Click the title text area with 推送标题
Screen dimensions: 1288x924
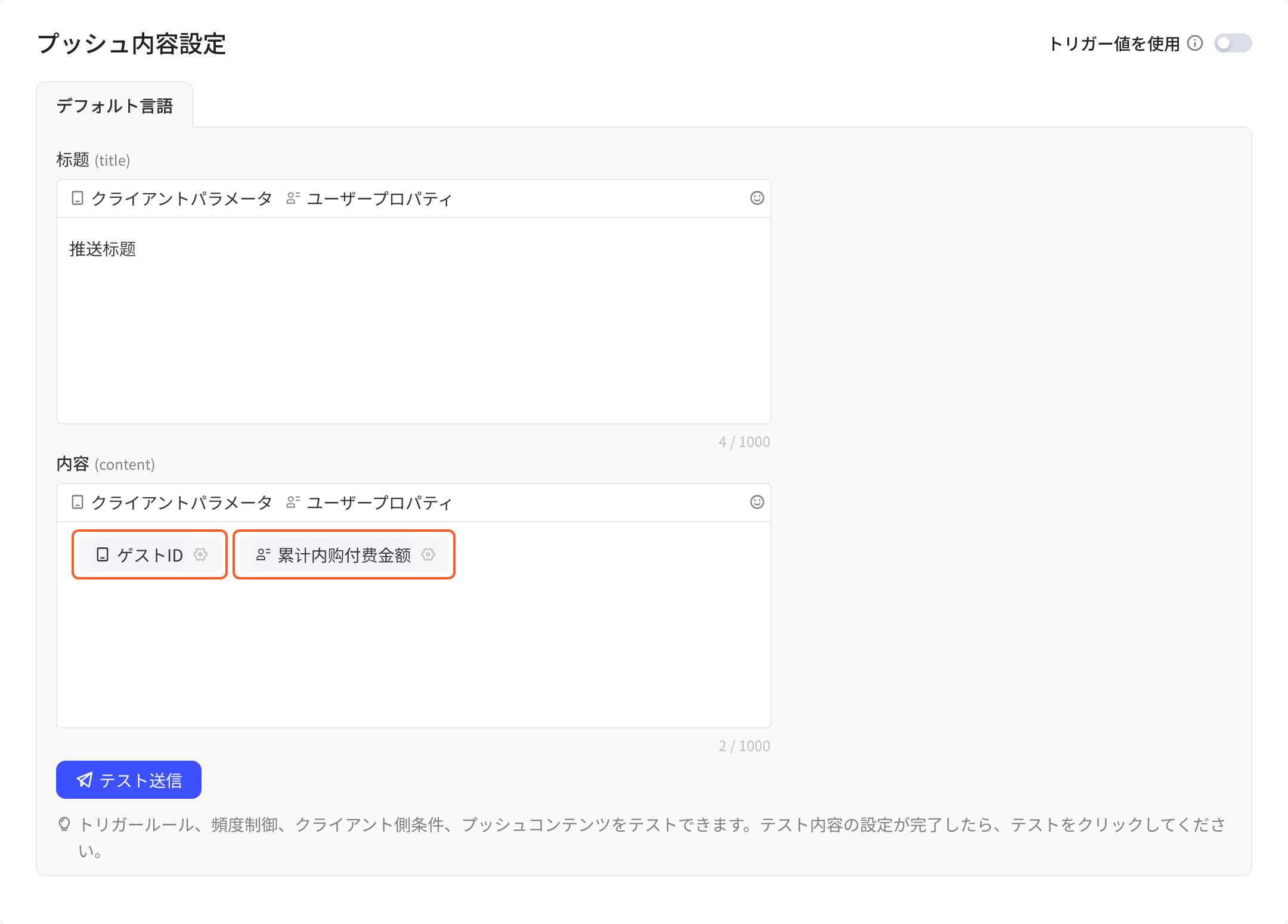pos(414,321)
